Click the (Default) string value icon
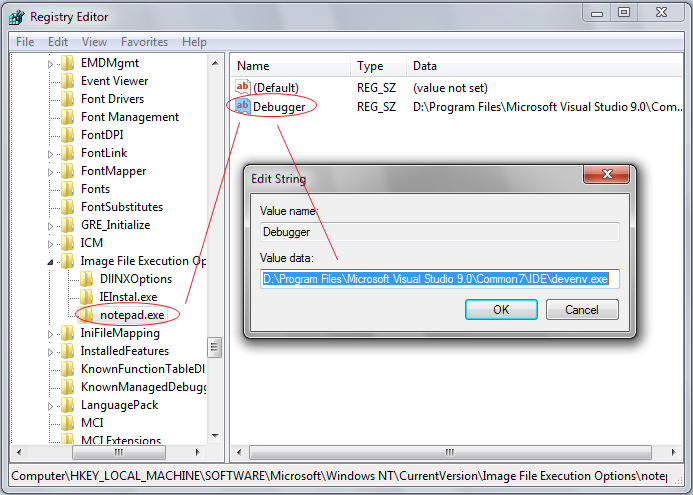The image size is (693, 495). pyautogui.click(x=243, y=87)
